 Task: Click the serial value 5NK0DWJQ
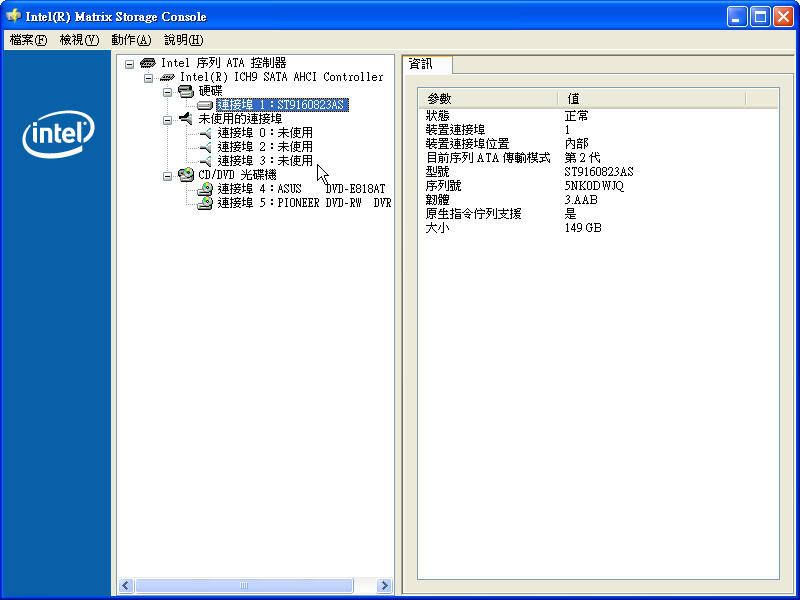[x=594, y=186]
